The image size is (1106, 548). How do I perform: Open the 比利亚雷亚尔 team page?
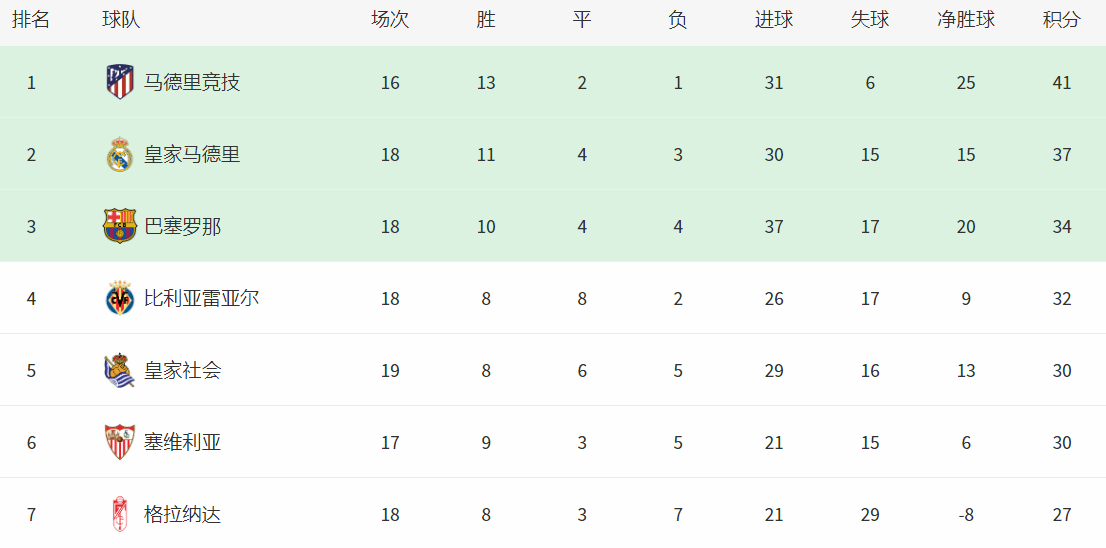[201, 299]
